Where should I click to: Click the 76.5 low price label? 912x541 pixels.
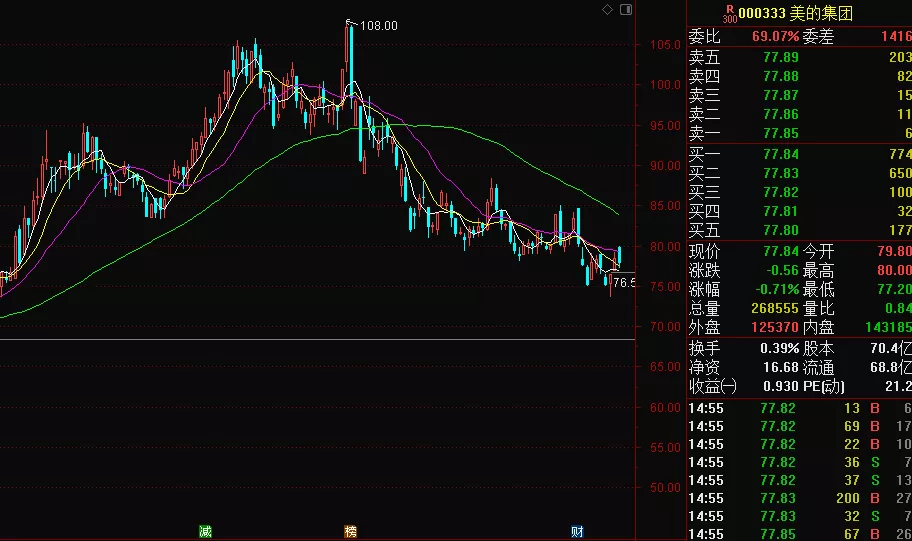tap(624, 283)
